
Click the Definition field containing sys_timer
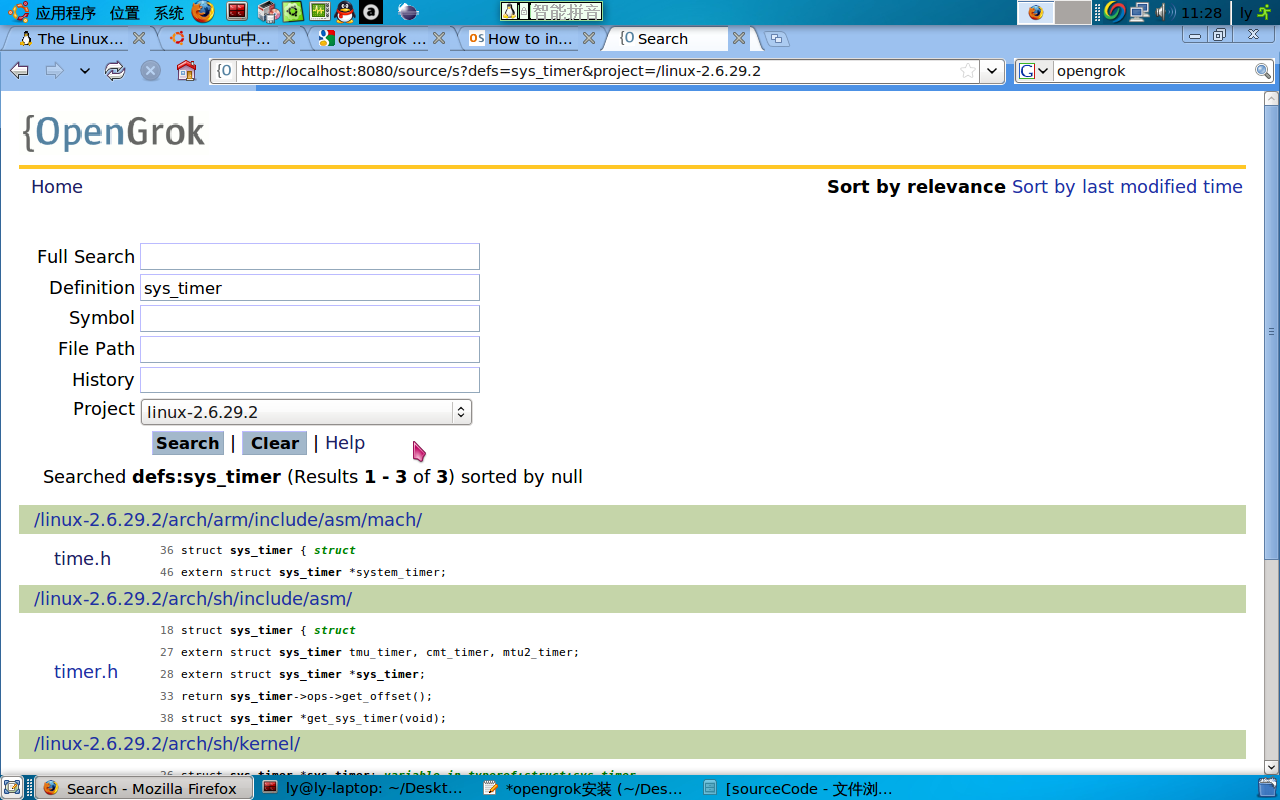[x=310, y=288]
